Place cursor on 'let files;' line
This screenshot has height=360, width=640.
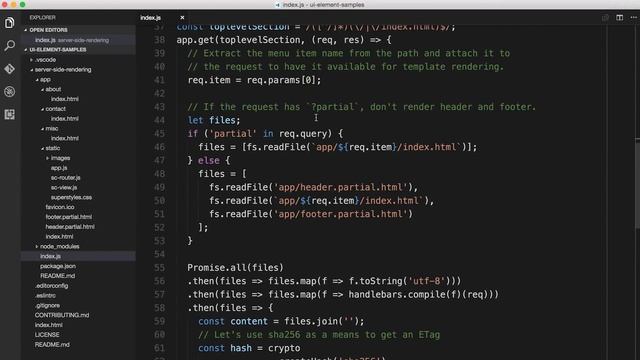214,120
